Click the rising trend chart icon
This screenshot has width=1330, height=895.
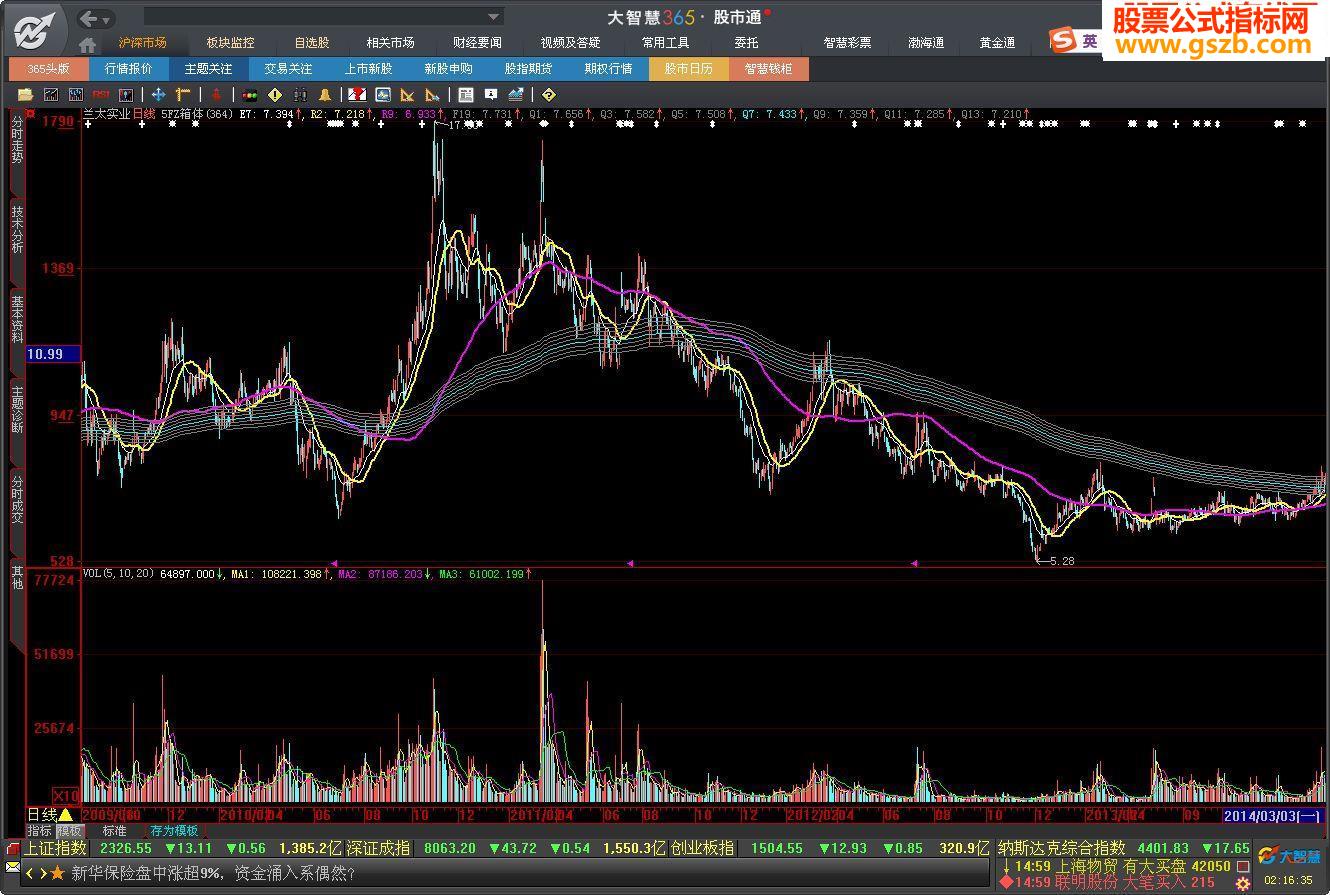pyautogui.click(x=515, y=95)
